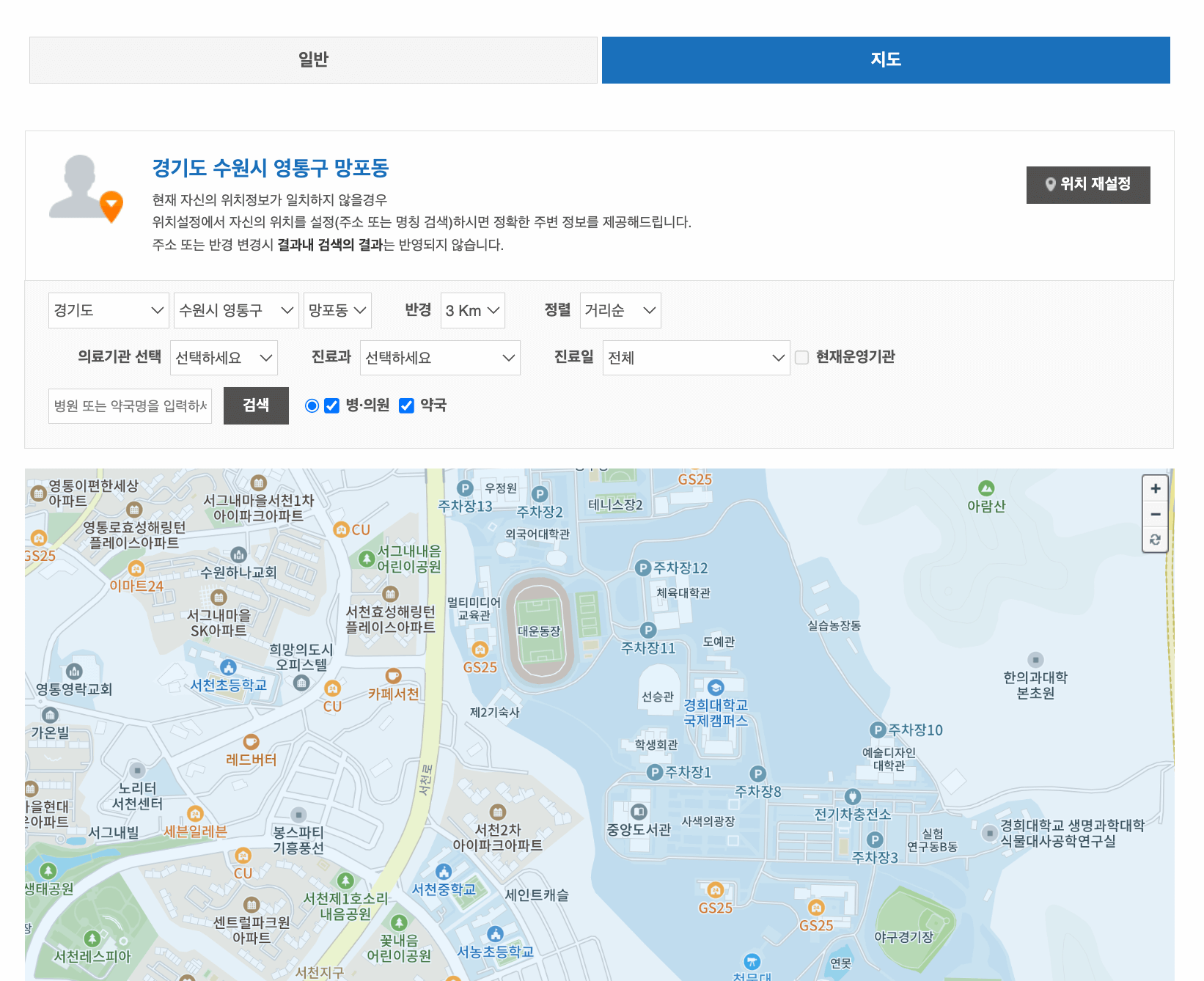Expand the 진료과 selection dropdown
Image resolution: width=1204 pixels, height=981 pixels.
pos(440,357)
